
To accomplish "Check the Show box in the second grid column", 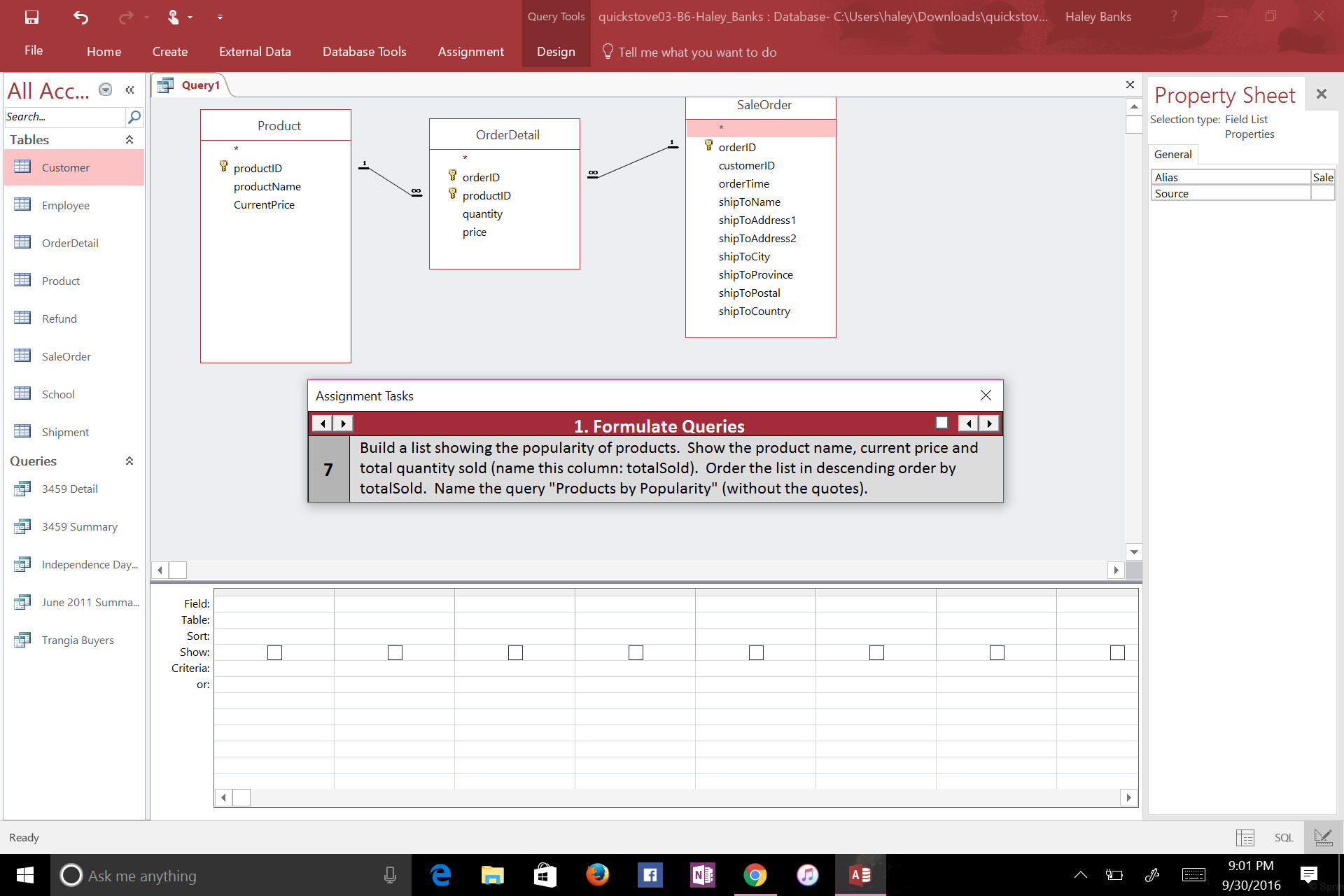I will [x=395, y=652].
